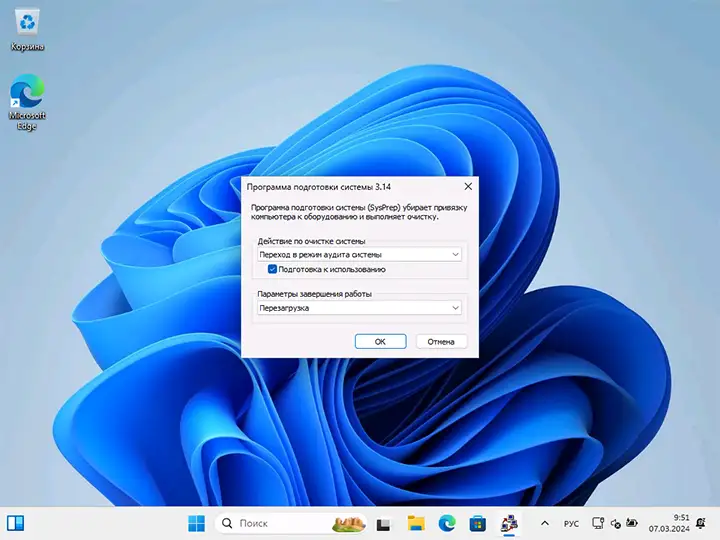Show hidden system tray icons chevron
720x540 pixels.
pyautogui.click(x=545, y=523)
